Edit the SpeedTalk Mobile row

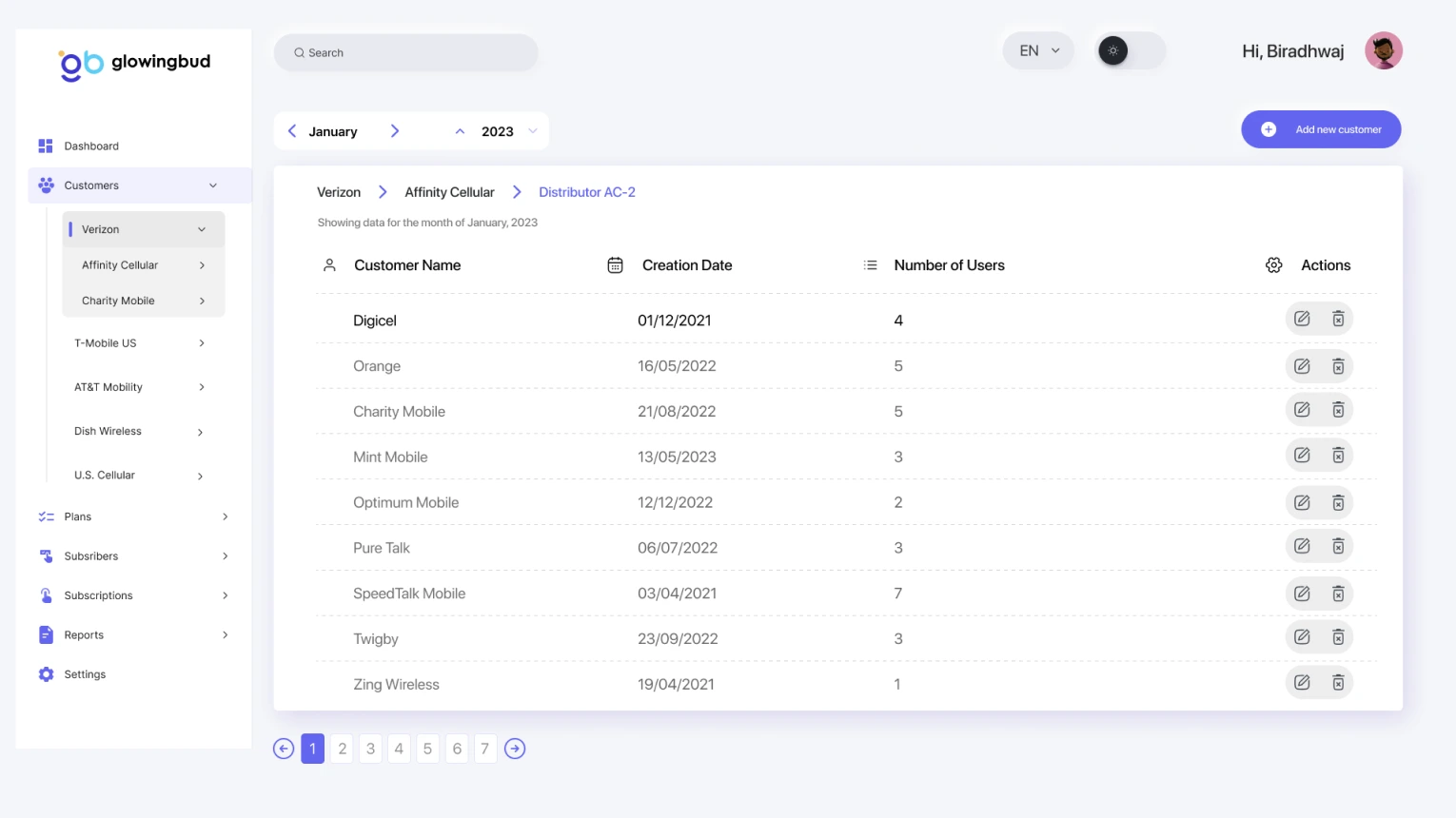(1302, 594)
